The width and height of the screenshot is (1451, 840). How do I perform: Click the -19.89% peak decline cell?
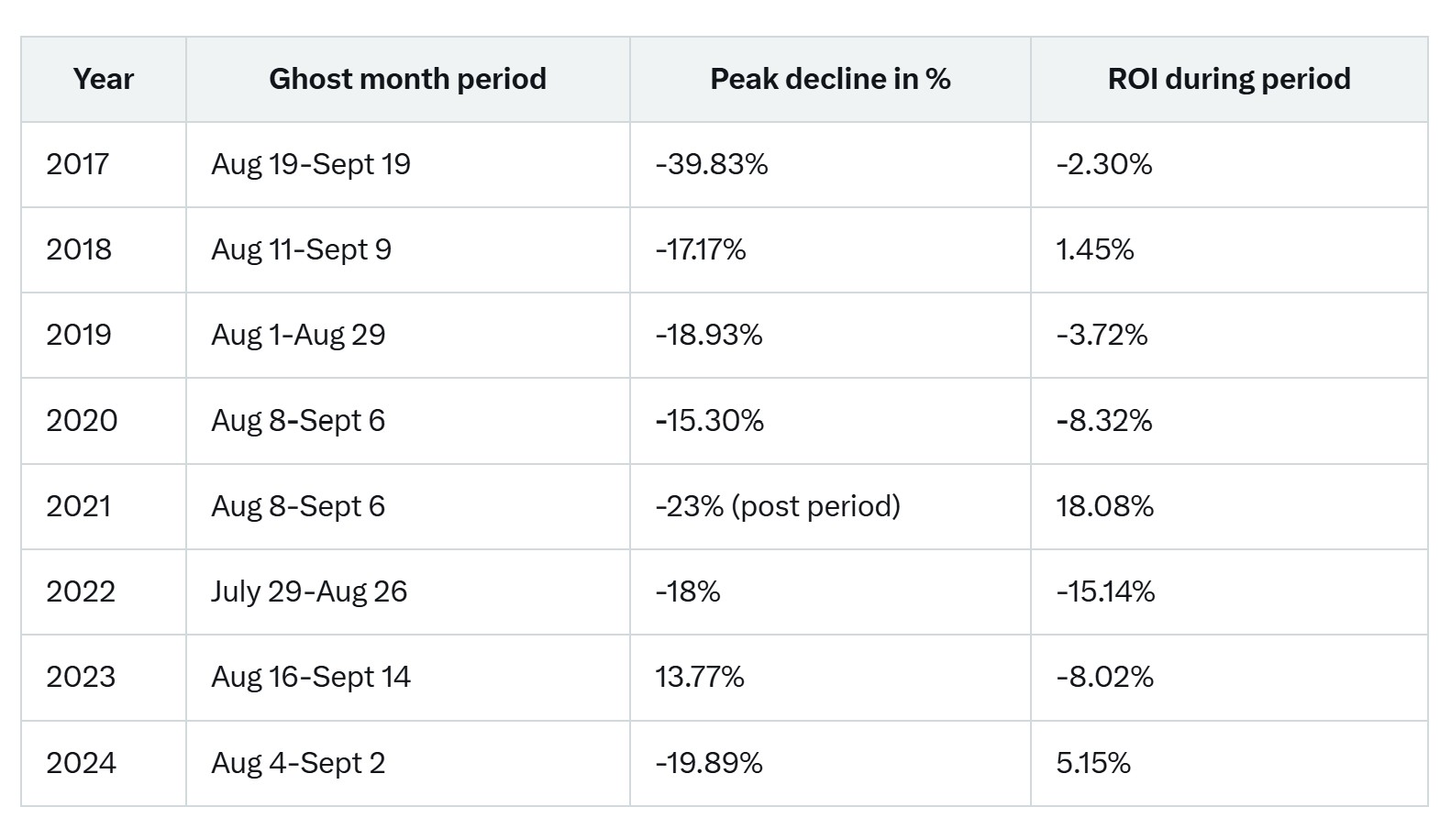[x=709, y=763]
